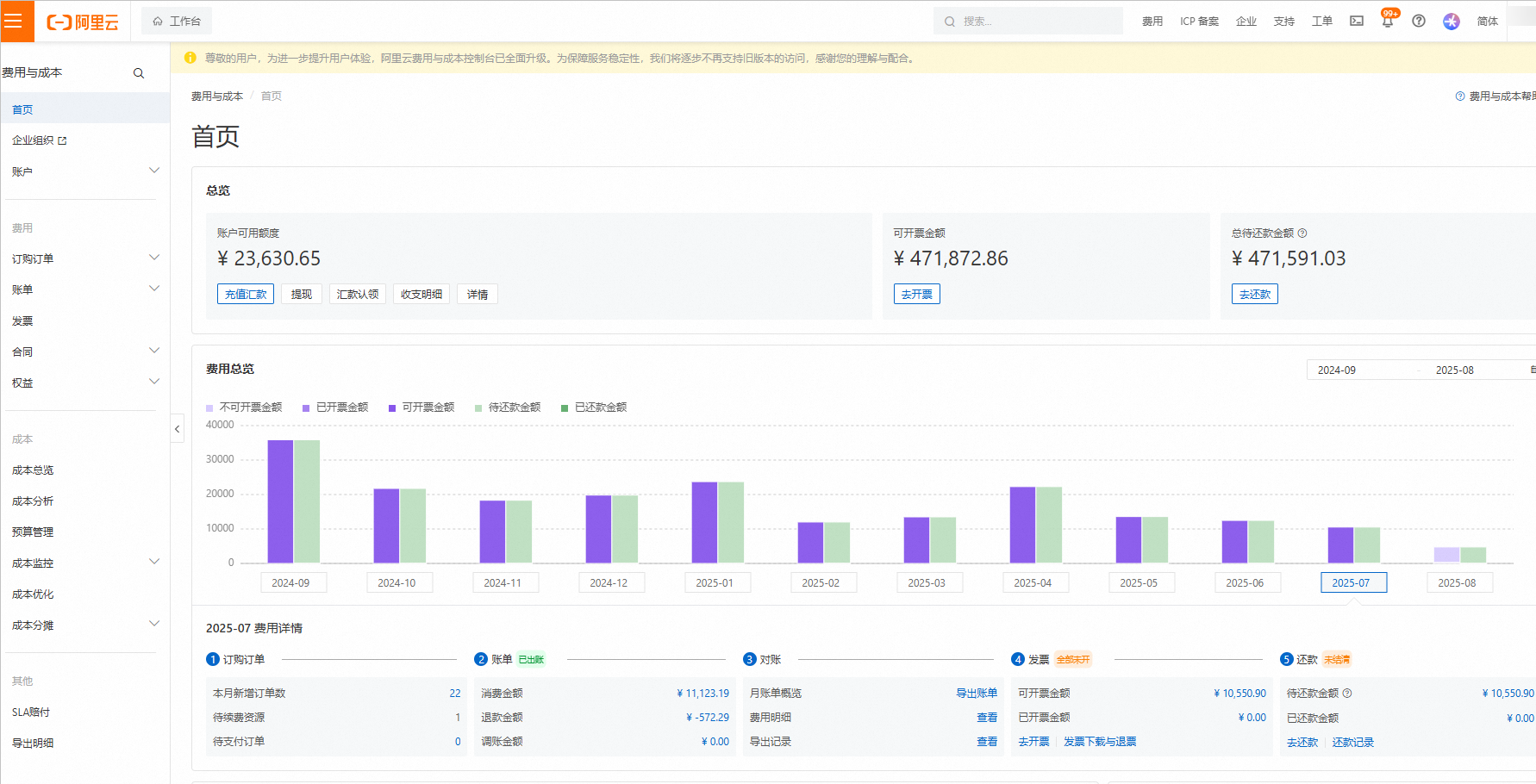Select 成本分析 in the sidebar
Viewport: 1536px width, 784px height.
(33, 501)
